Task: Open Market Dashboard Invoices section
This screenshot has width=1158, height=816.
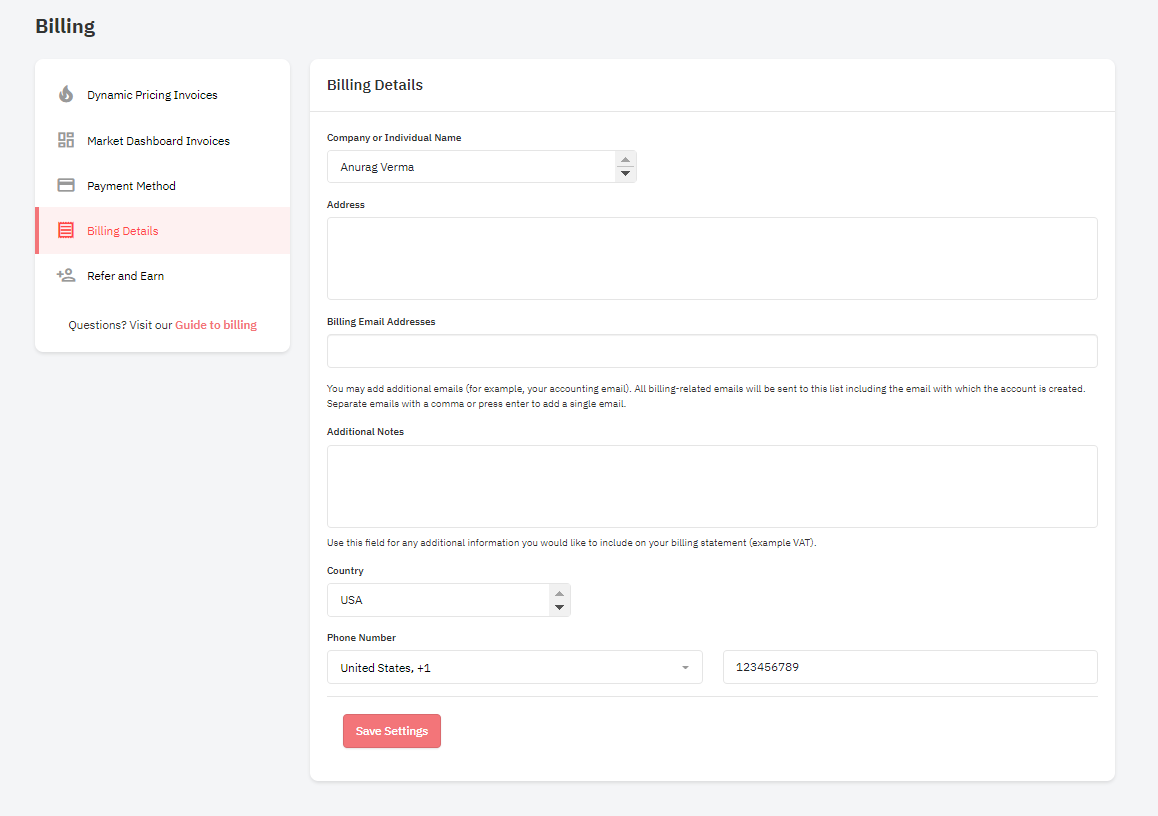Action: [162, 141]
